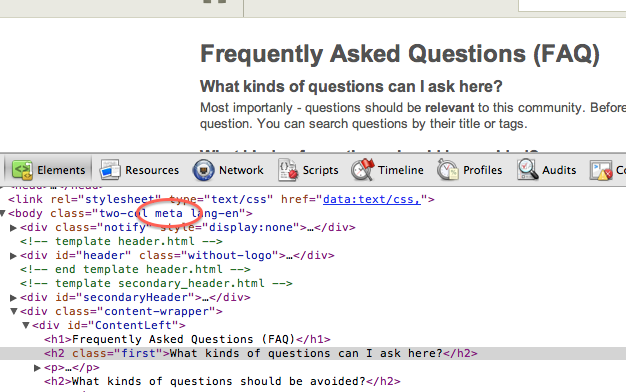
Task: Open the Scripts panel icon
Action: coord(288,170)
